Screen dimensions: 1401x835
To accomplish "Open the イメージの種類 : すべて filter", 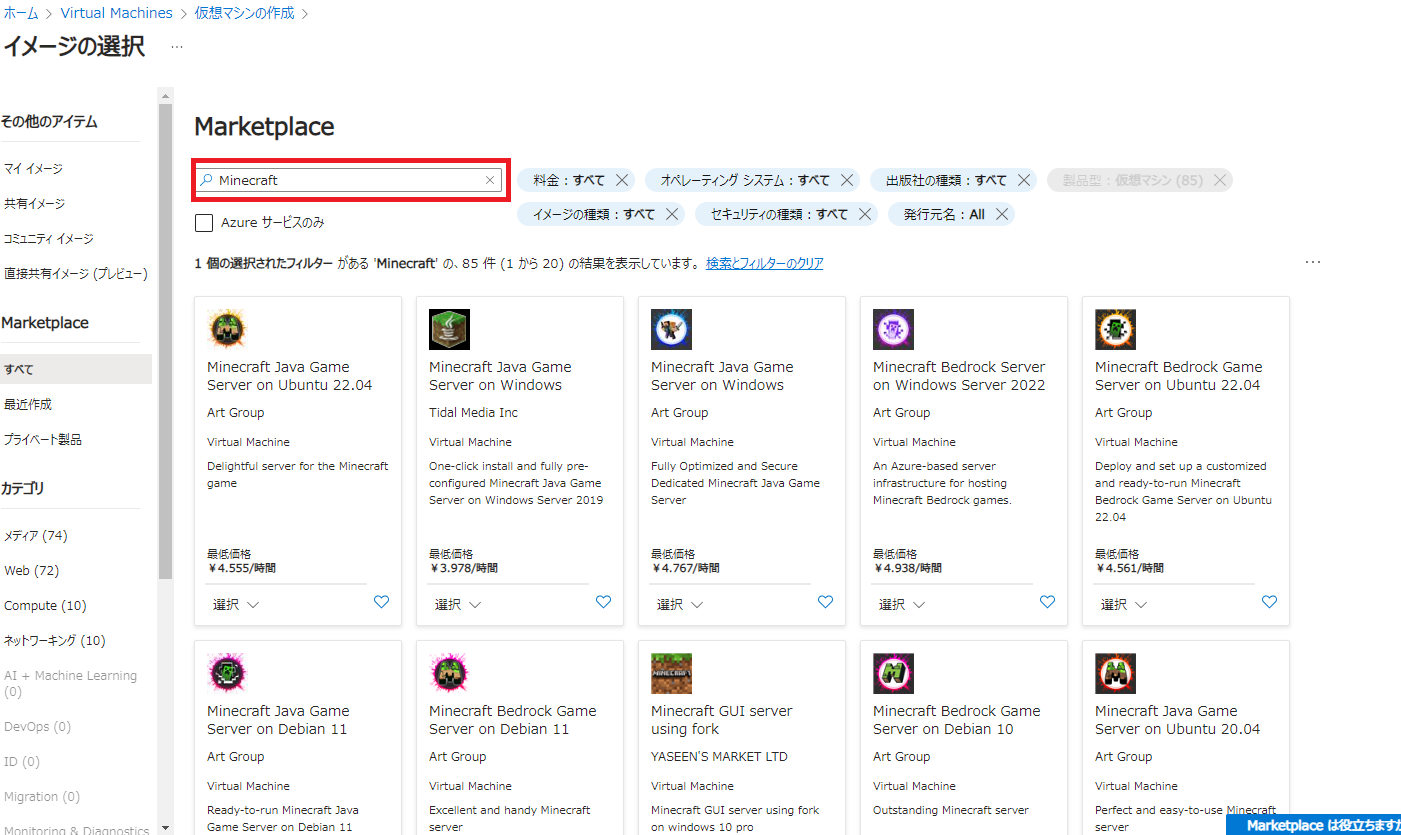I will tap(594, 214).
